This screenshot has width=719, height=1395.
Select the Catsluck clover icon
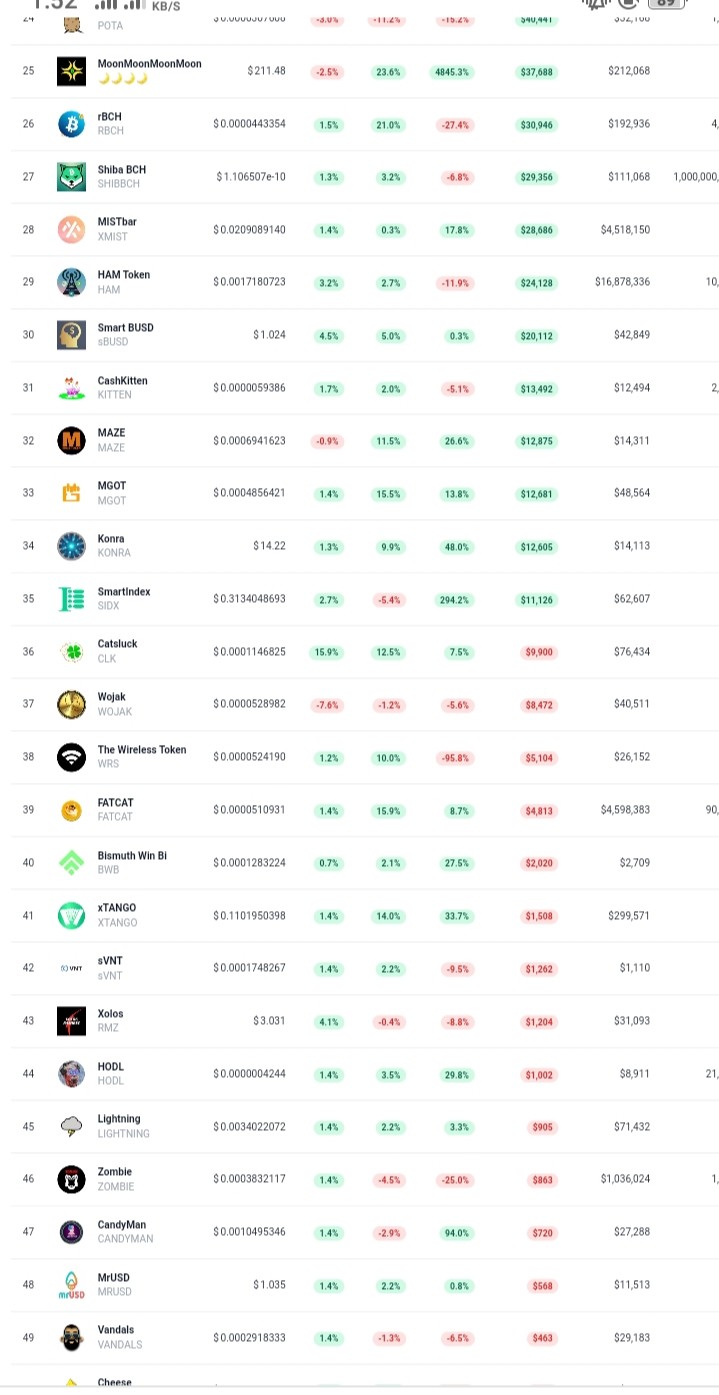71,652
